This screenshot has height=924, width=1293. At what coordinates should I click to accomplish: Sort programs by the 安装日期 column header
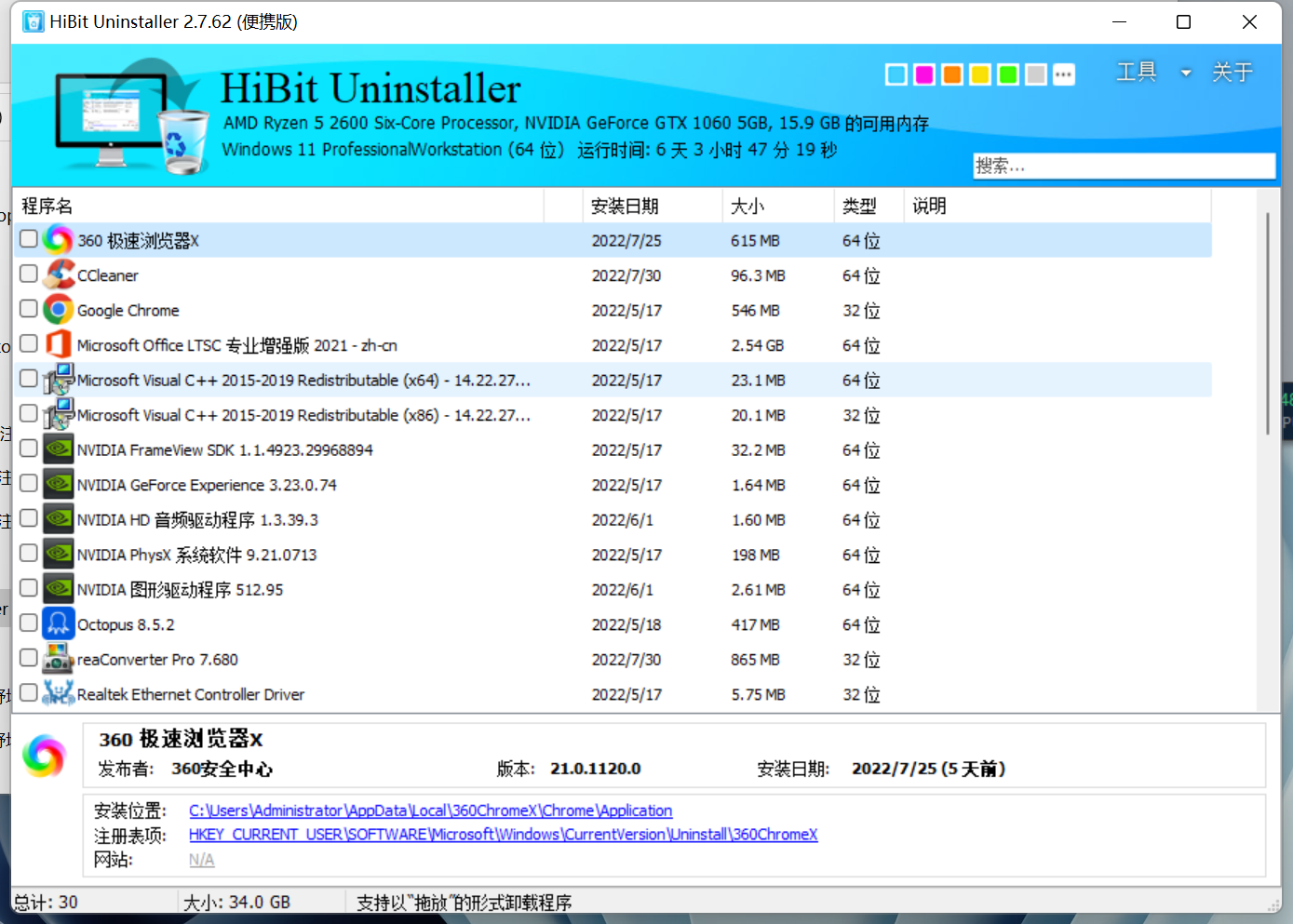point(620,206)
